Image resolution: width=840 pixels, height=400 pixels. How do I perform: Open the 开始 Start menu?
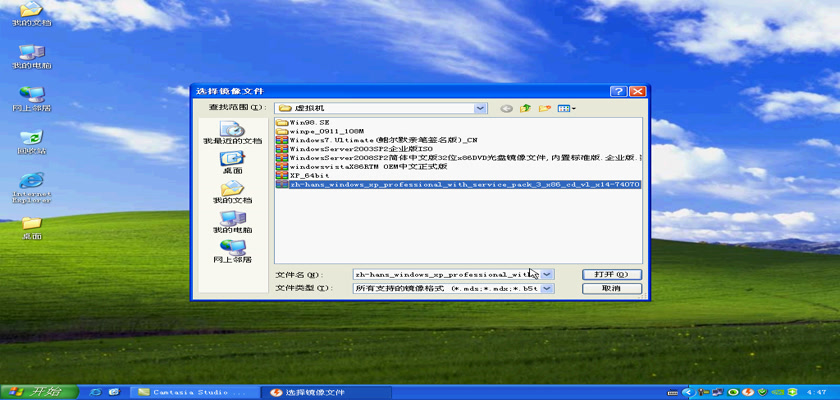pyautogui.click(x=35, y=391)
